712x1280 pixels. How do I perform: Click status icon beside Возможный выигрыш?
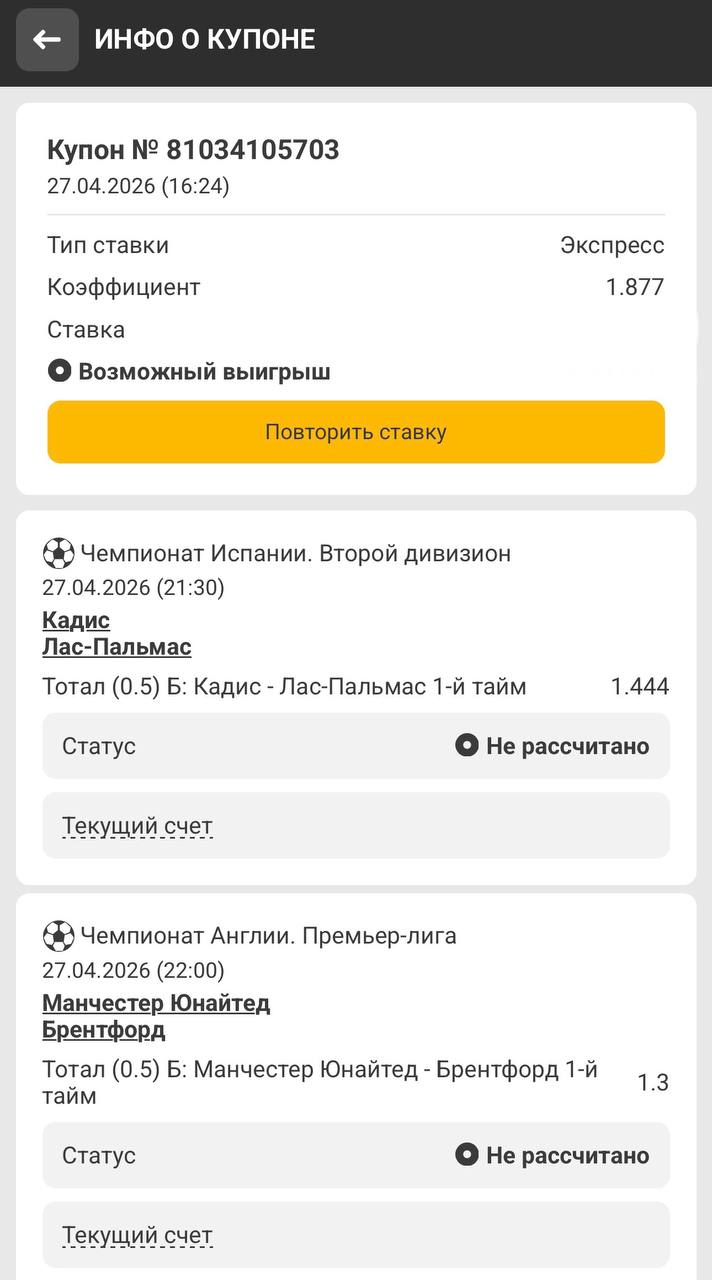point(60,372)
